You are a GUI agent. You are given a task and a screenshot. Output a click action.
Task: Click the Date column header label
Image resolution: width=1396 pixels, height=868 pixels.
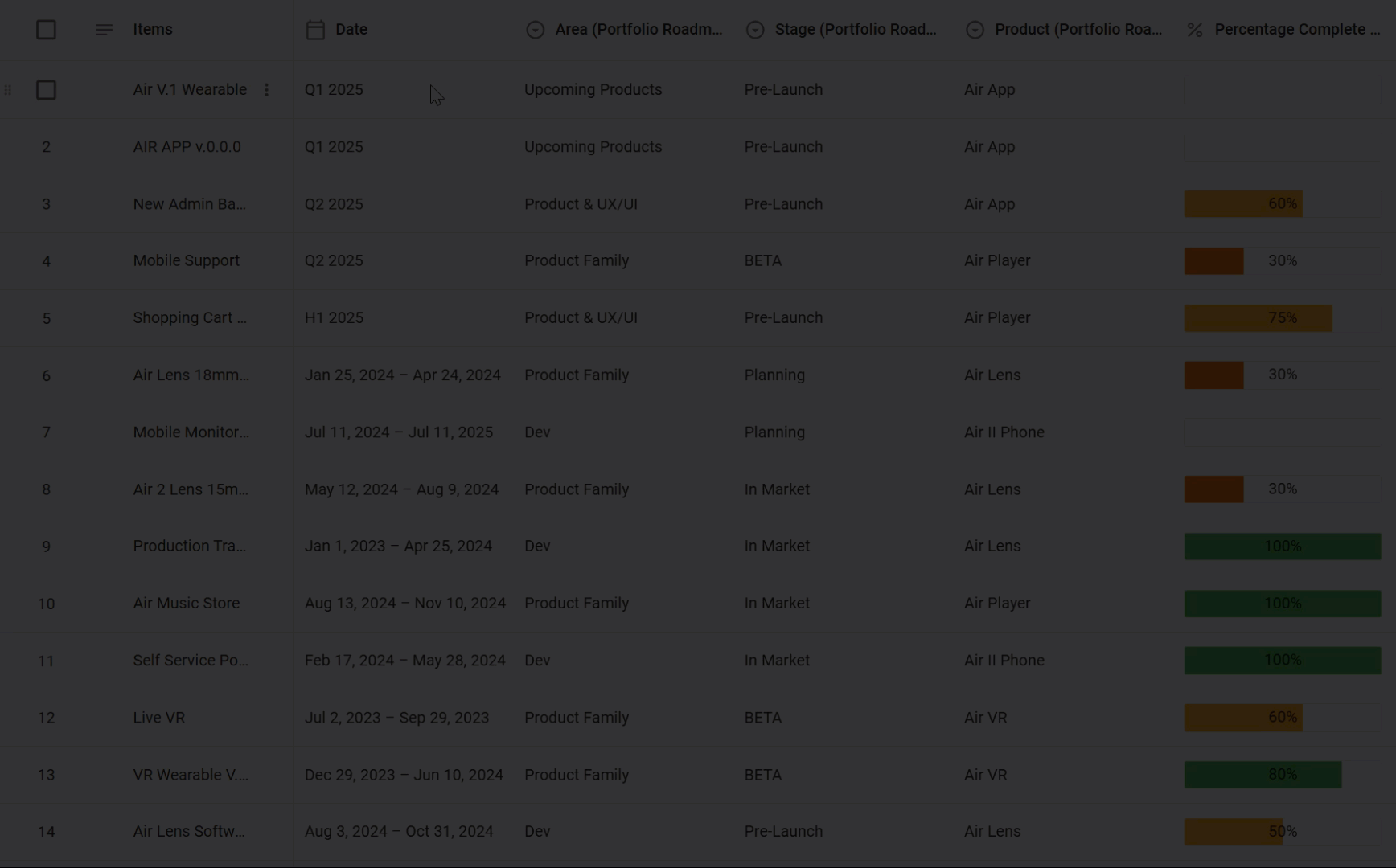click(x=351, y=30)
